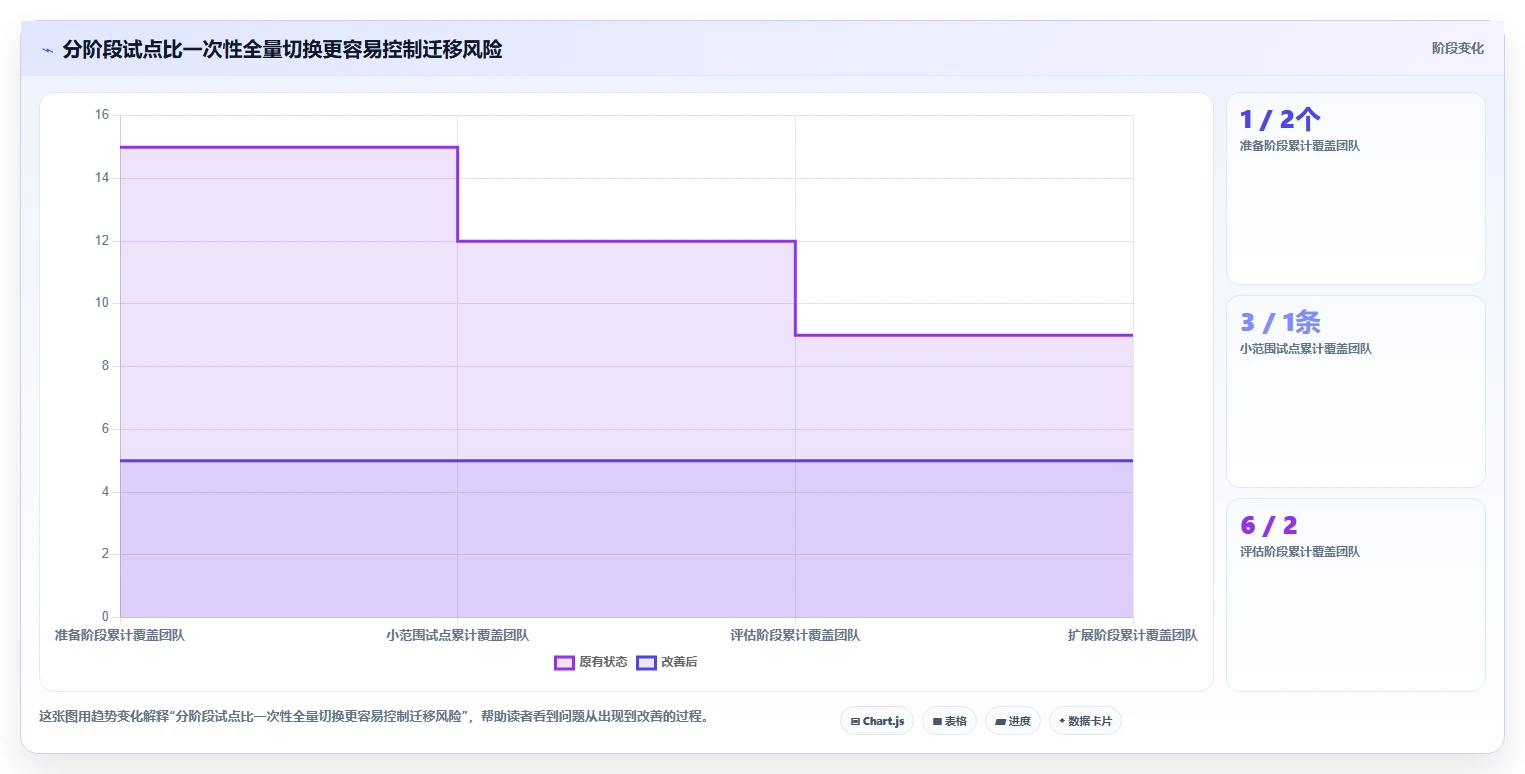Click the 1 / 2个 card value
The height and width of the screenshot is (774, 1525).
click(x=1280, y=120)
